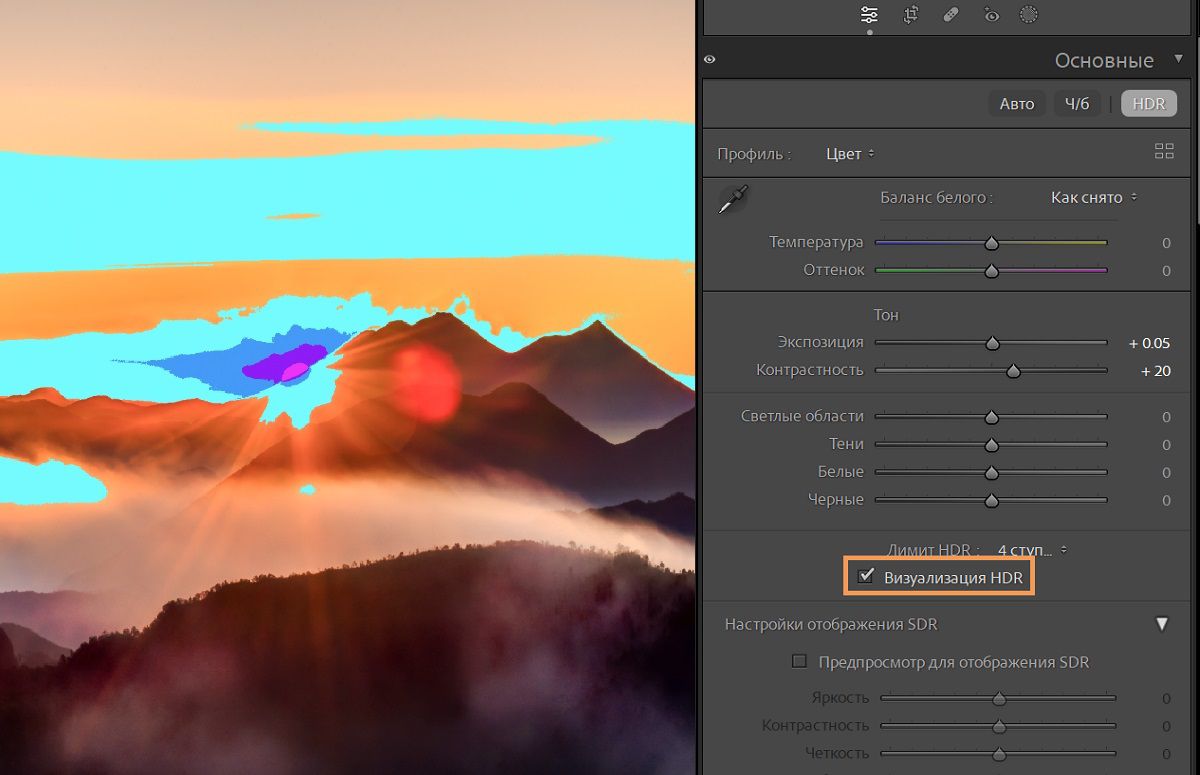Open the Профиль Цвет dropdown

850,154
